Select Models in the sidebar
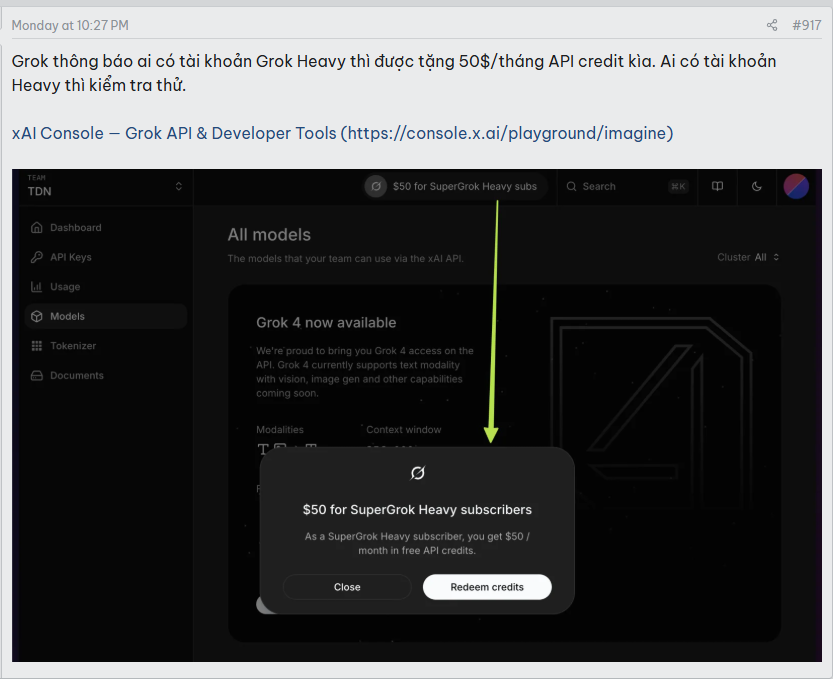This screenshot has height=679, width=833. point(106,316)
